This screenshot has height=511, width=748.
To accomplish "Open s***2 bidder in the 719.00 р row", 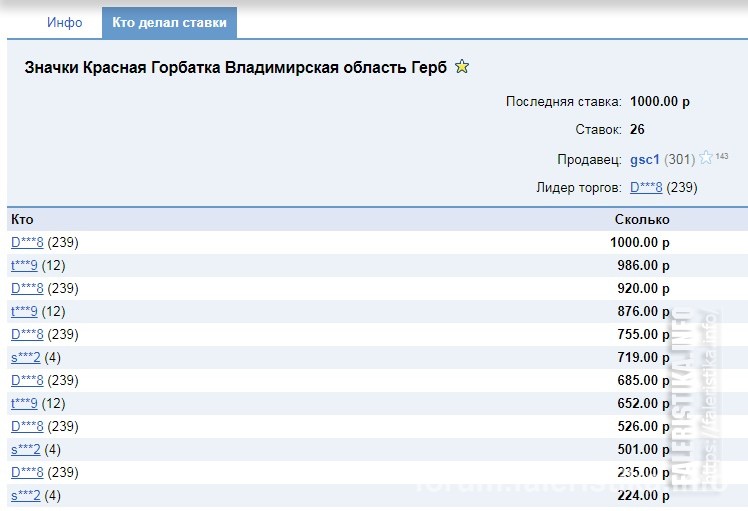I will pos(26,357).
